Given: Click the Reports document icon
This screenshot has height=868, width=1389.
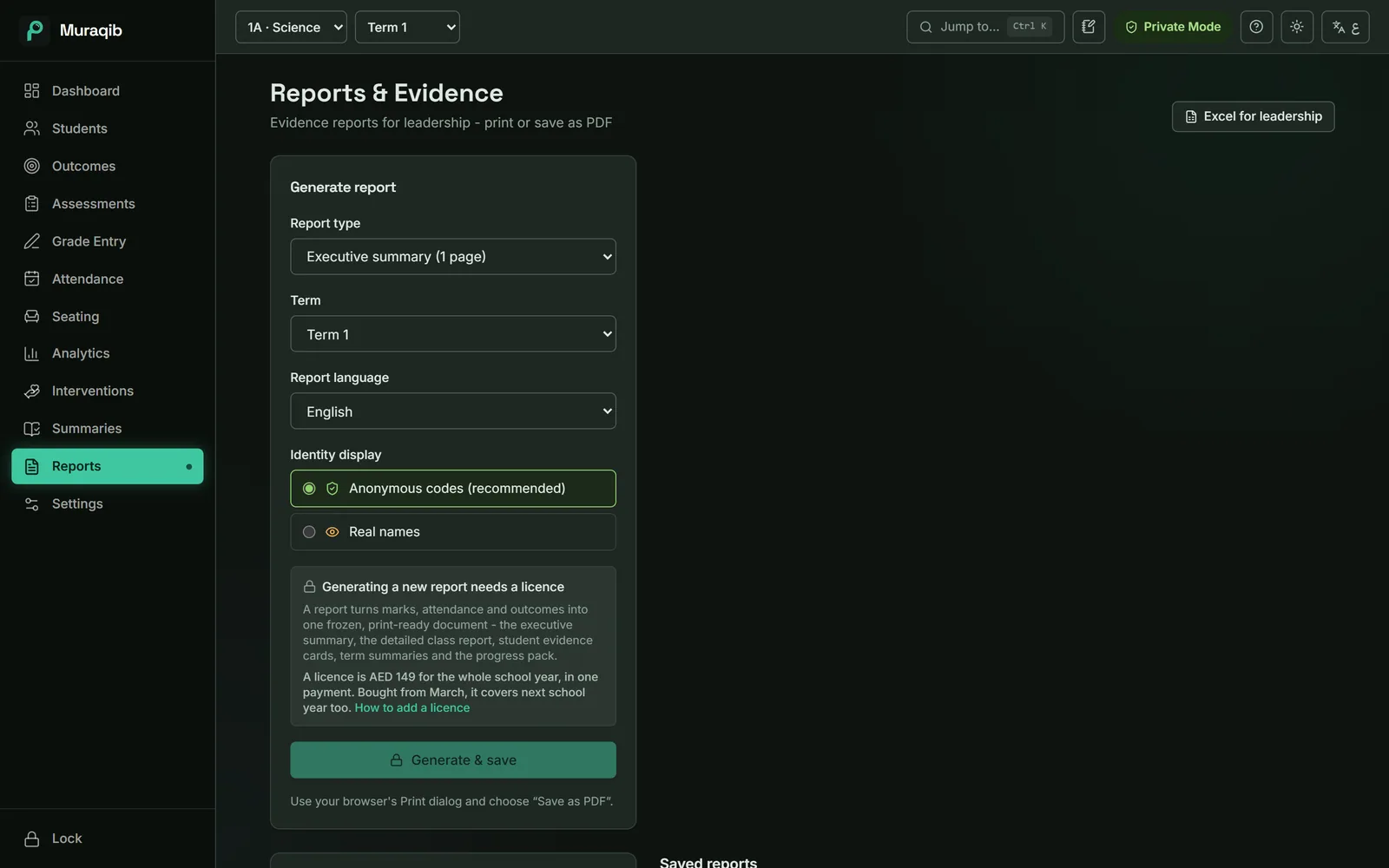Looking at the screenshot, I should pyautogui.click(x=32, y=466).
